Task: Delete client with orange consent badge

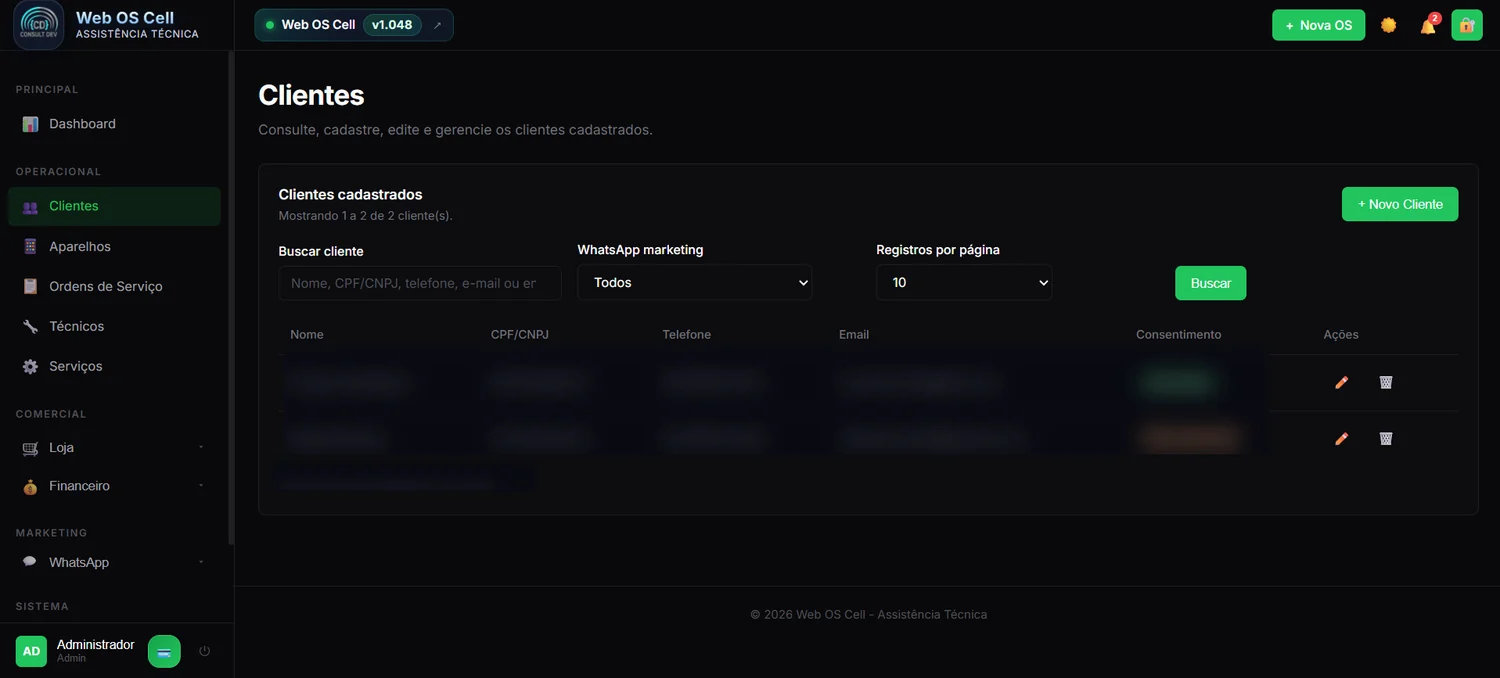Action: 1386,438
